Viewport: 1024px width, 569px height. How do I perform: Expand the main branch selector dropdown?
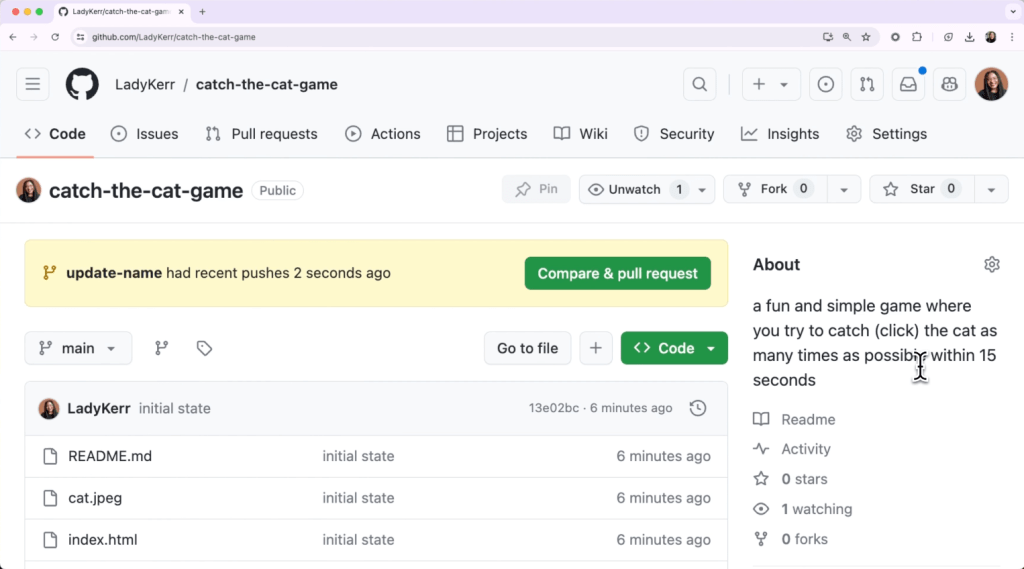[78, 348]
